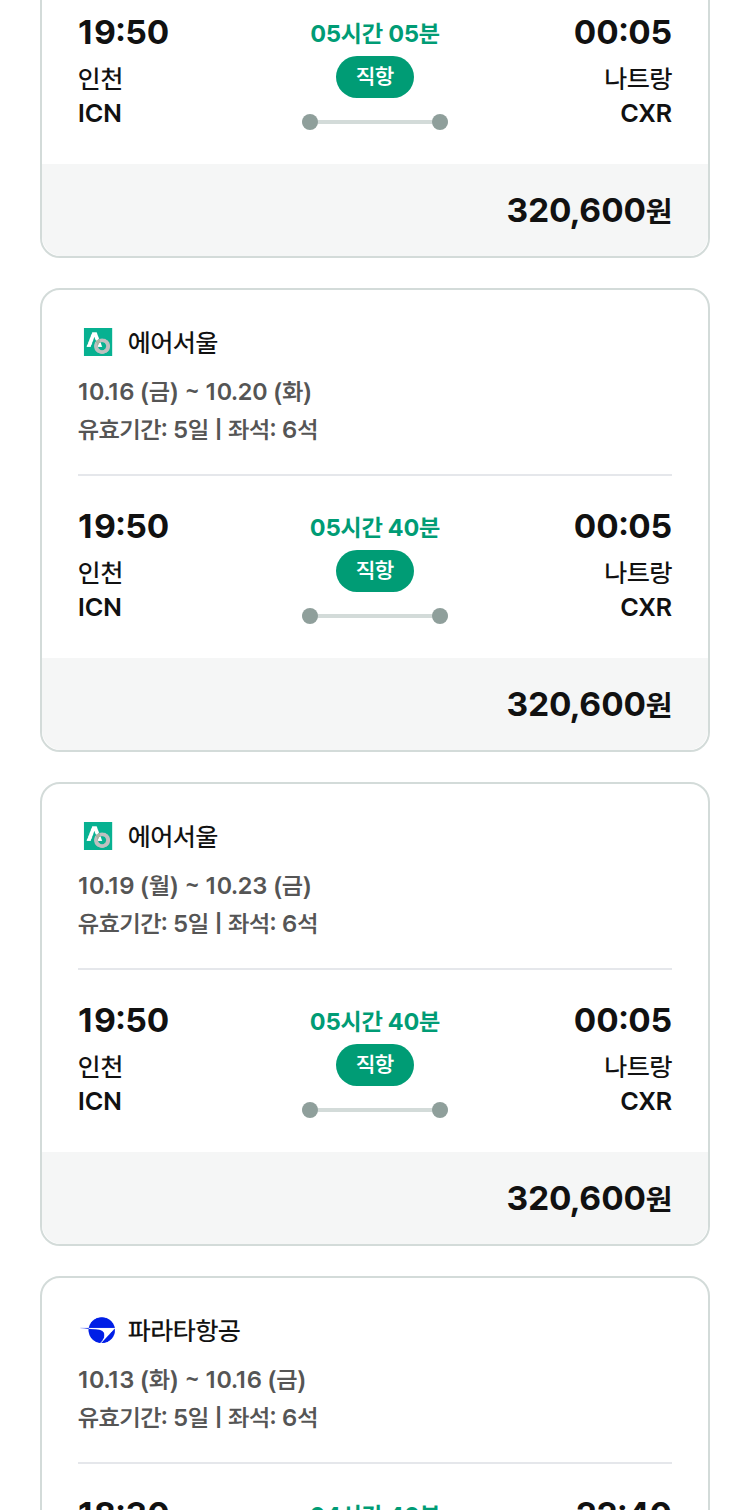The image size is (750, 1510).
Task: Select the 직항 badge on 05시간 05분 flight
Action: [x=375, y=77]
